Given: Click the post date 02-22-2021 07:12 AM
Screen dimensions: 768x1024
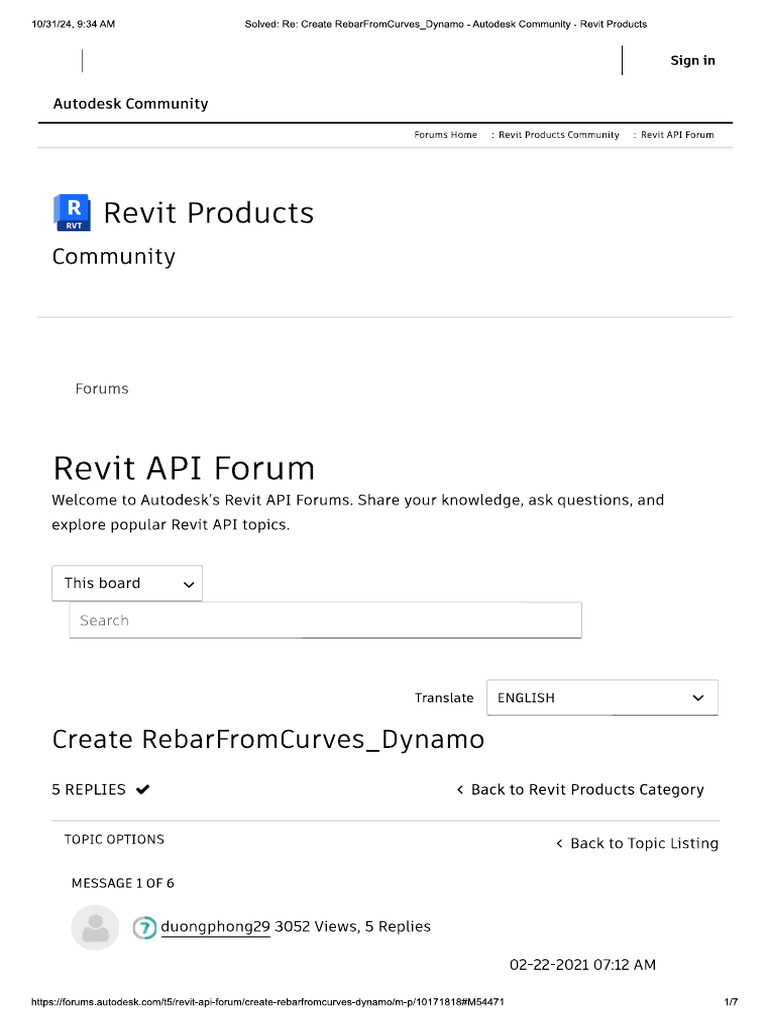Looking at the screenshot, I should tap(583, 965).
